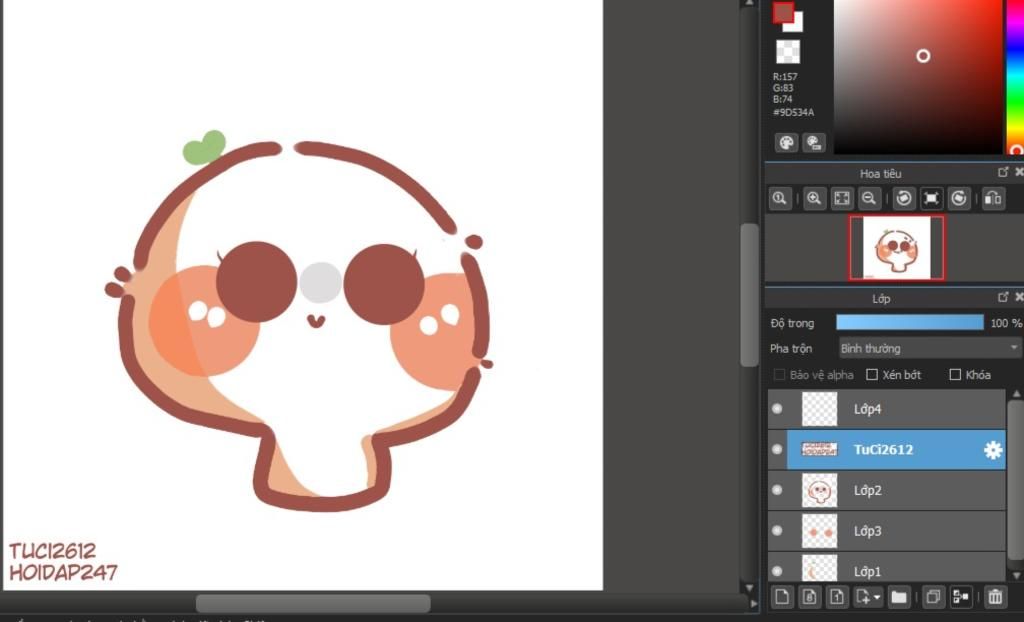Select the transparent color swatch
Viewport: 1024px width, 622px height.
[788, 52]
